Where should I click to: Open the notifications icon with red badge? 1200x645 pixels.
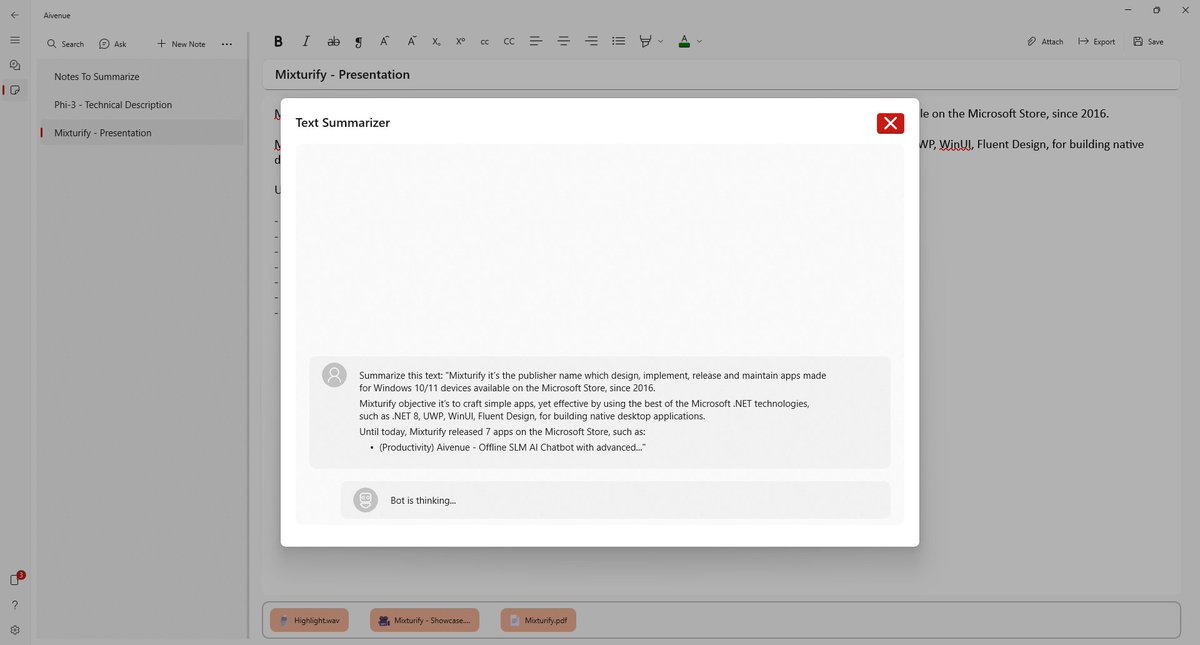tap(16, 579)
